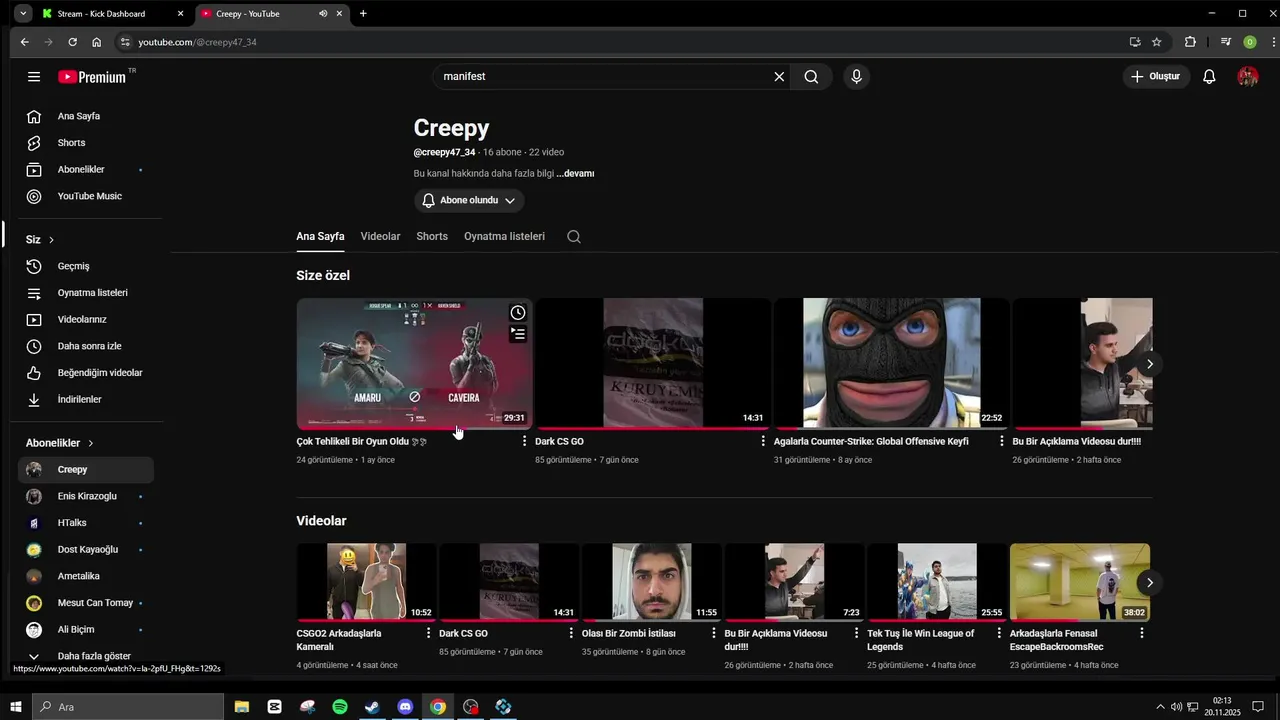Switch to Ana Sayfa channel tab

click(320, 237)
